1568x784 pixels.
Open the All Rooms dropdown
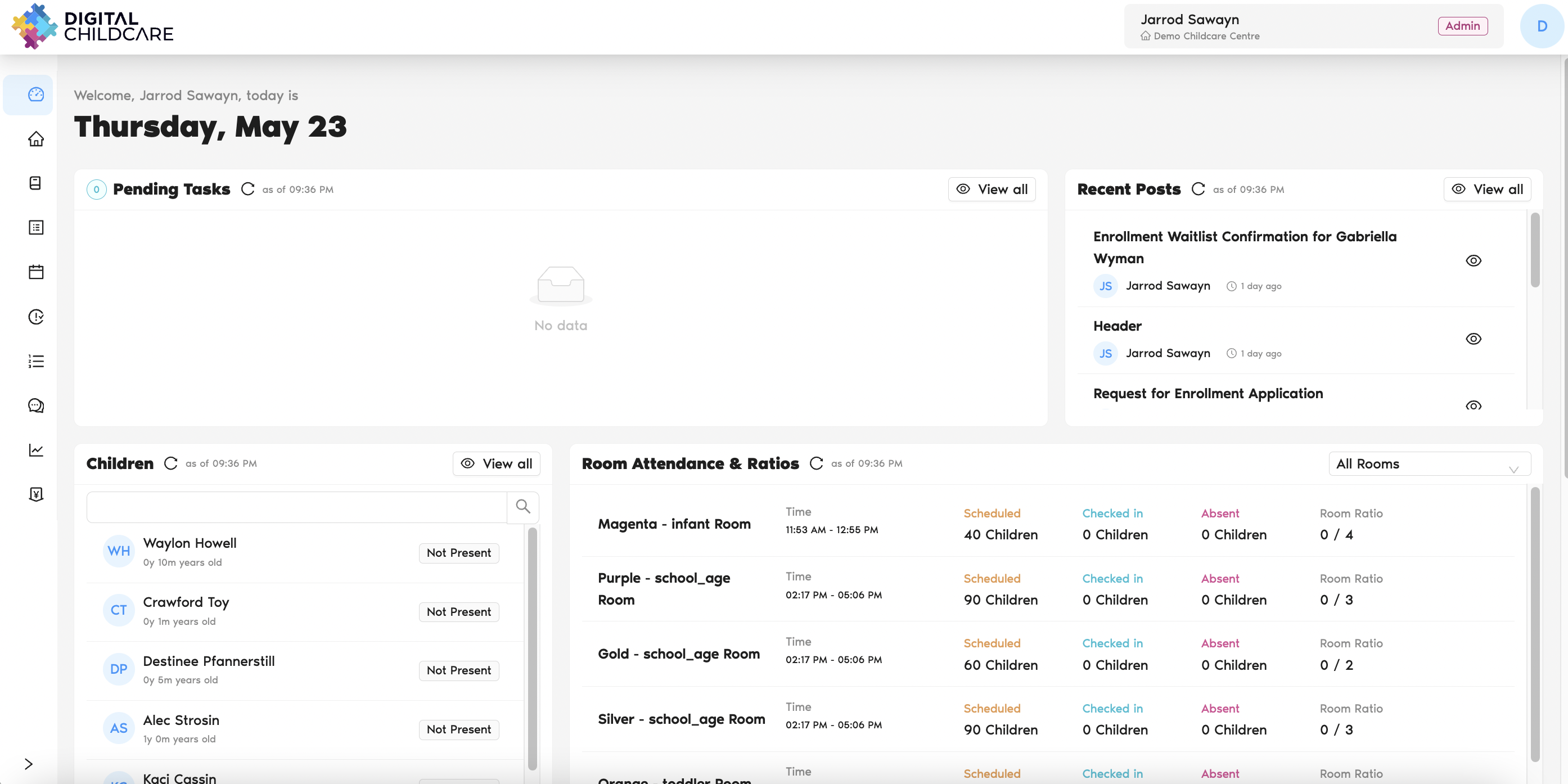[x=1429, y=464]
